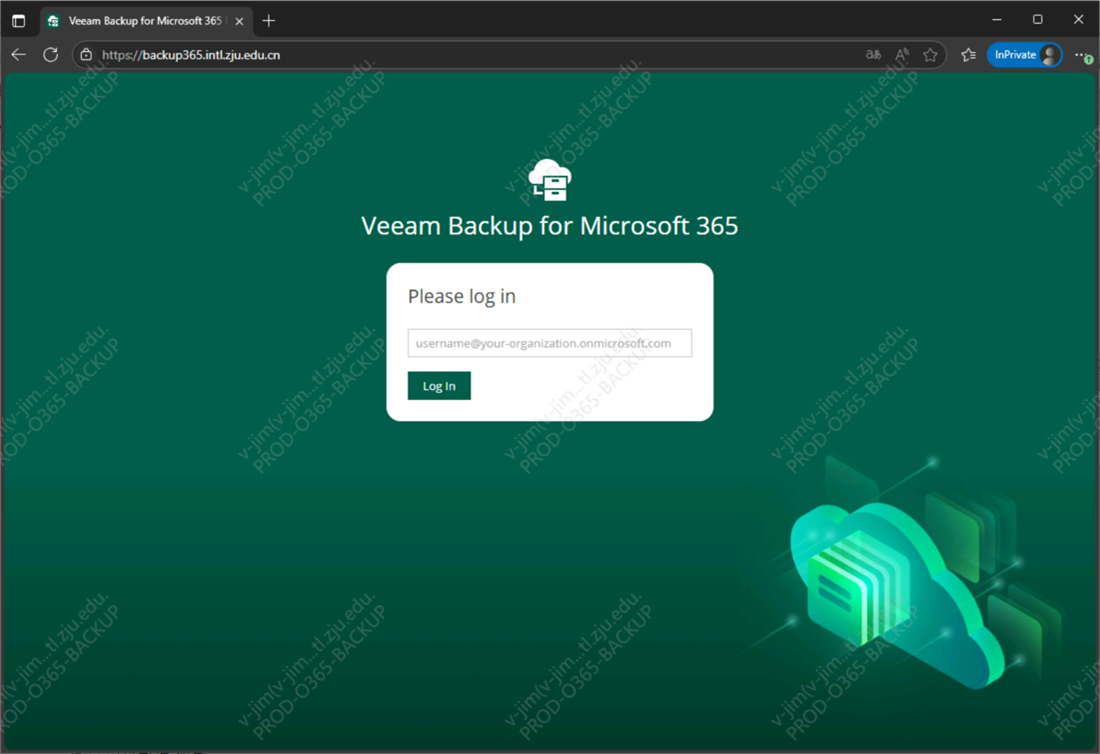Click the InPrivate profile button
Screen dimensions: 1100x754
tap(1024, 55)
